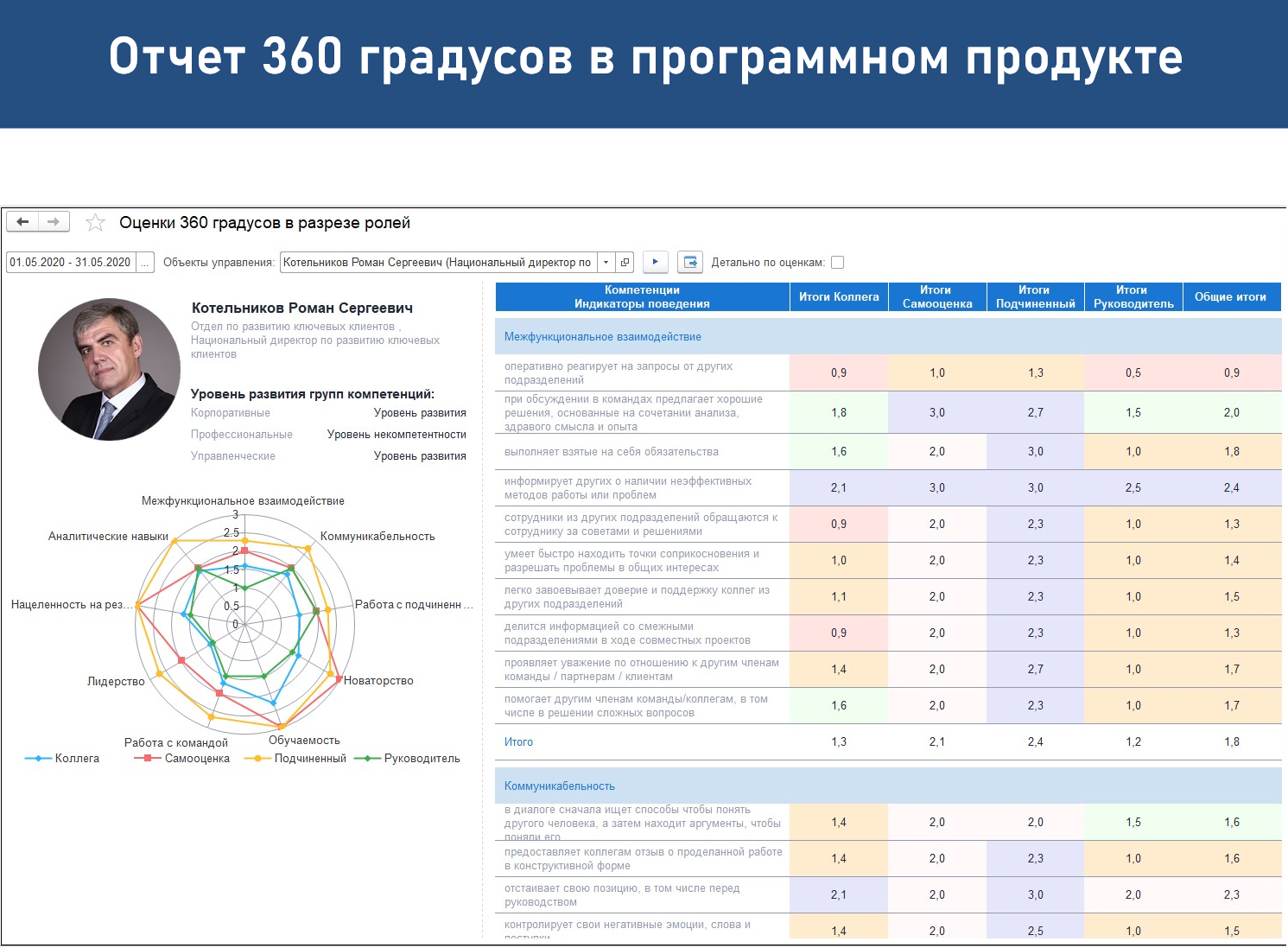
Task: Toggle 'Коллега' series in chart legend
Action: click(x=62, y=759)
